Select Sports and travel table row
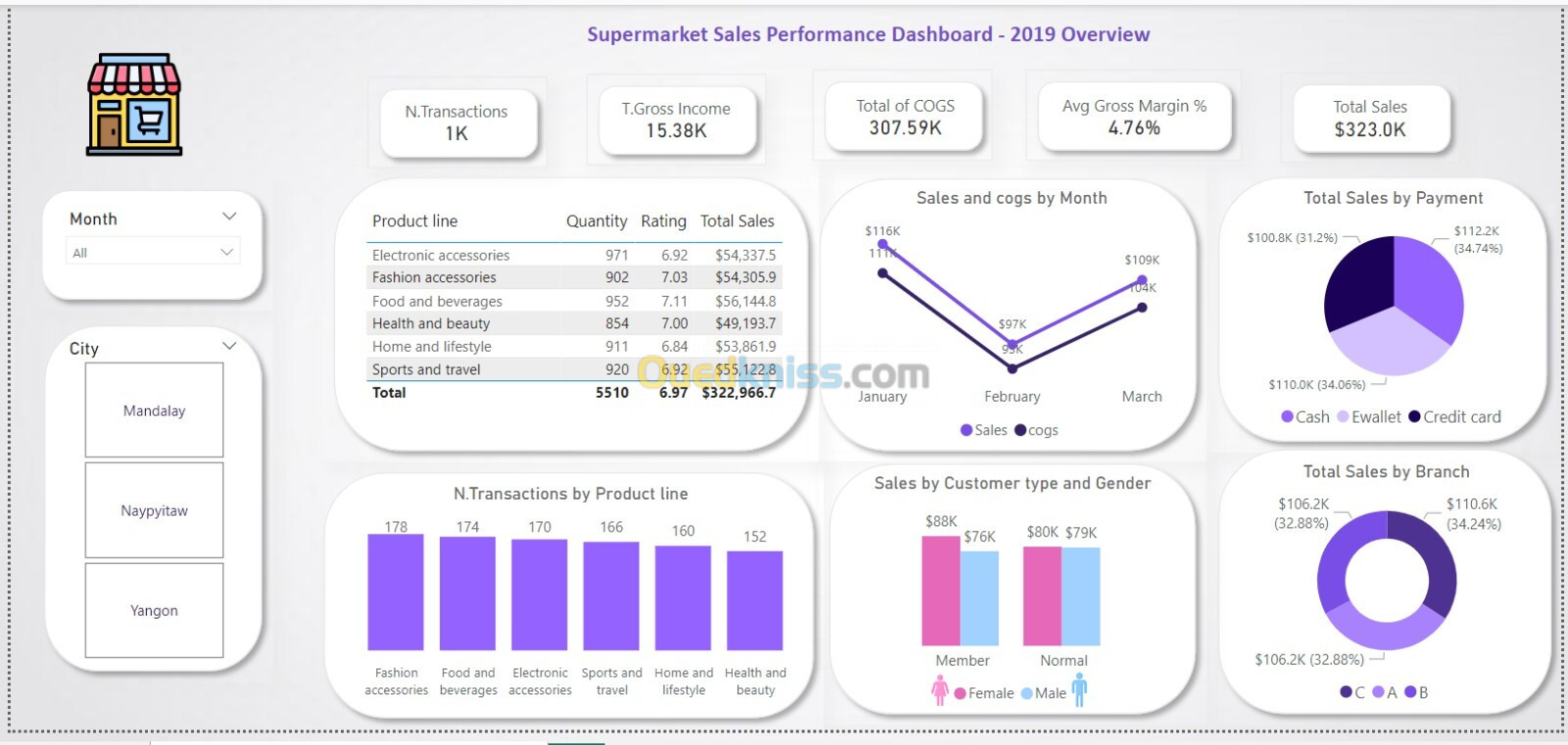1568x745 pixels. click(574, 370)
